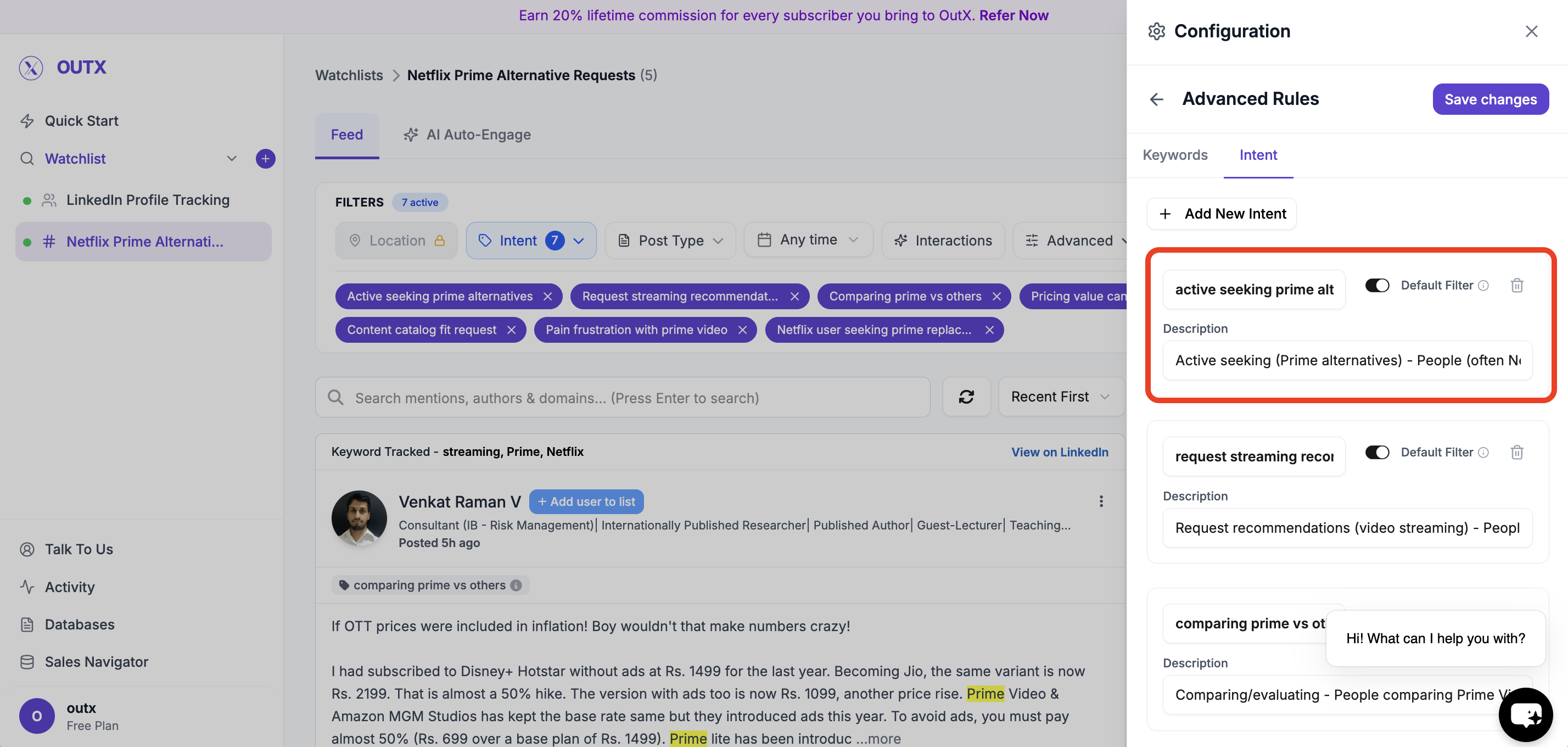
Task: Click the Save changes button
Action: (x=1489, y=99)
